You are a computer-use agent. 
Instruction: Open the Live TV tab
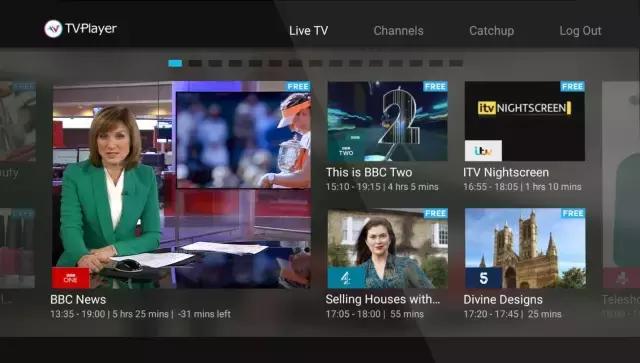(x=308, y=31)
